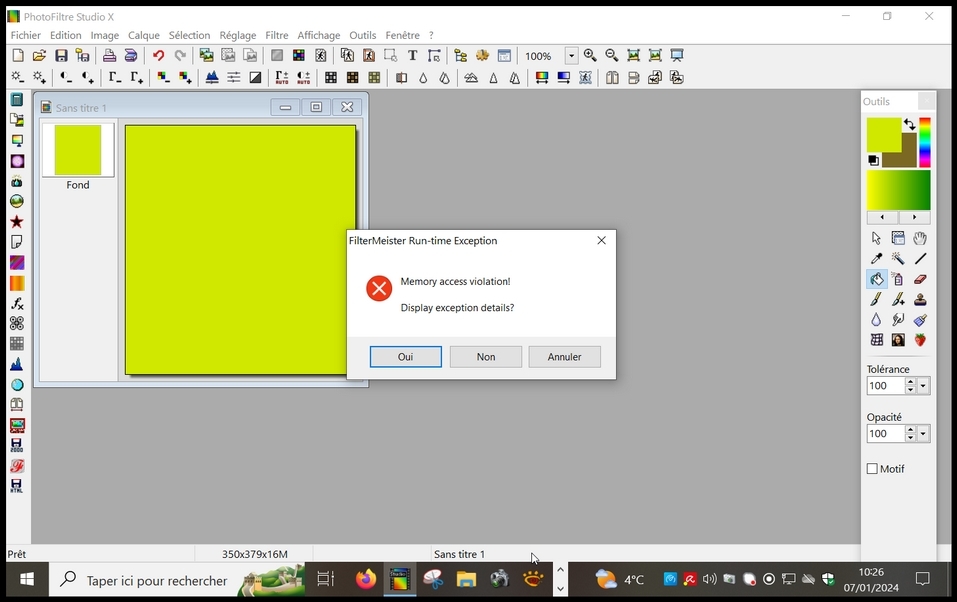
Task: Pick the brown background color swatch
Action: coord(909,158)
